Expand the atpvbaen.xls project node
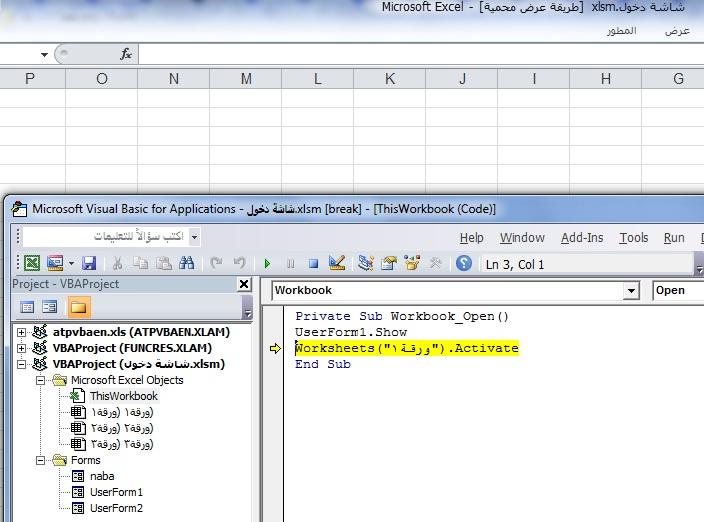Screen dimensions: 704x522 21,332
